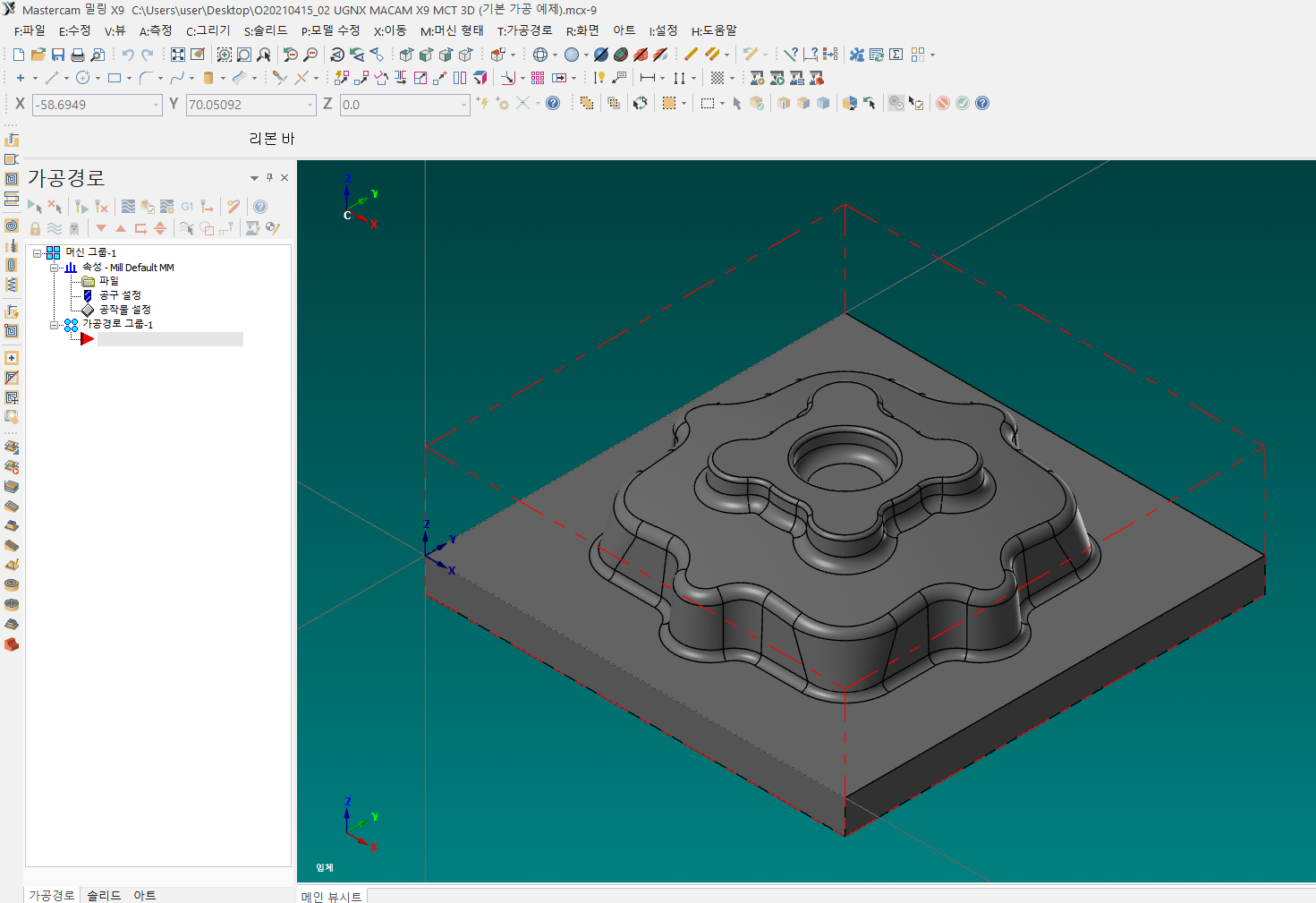
Task: Click the create point tool
Action: pos(21,78)
